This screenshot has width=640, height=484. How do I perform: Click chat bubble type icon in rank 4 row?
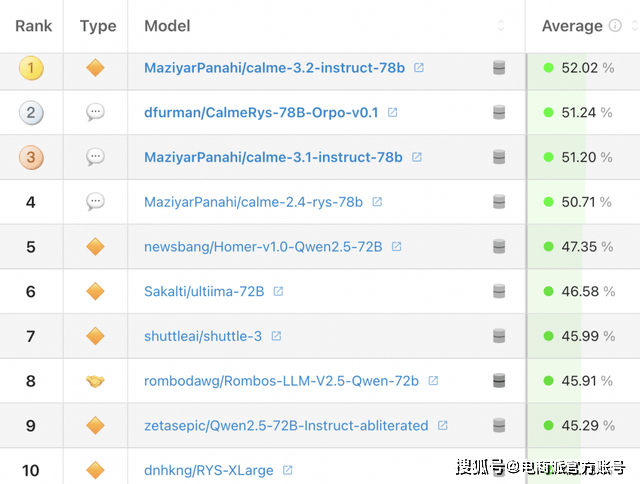point(96,202)
